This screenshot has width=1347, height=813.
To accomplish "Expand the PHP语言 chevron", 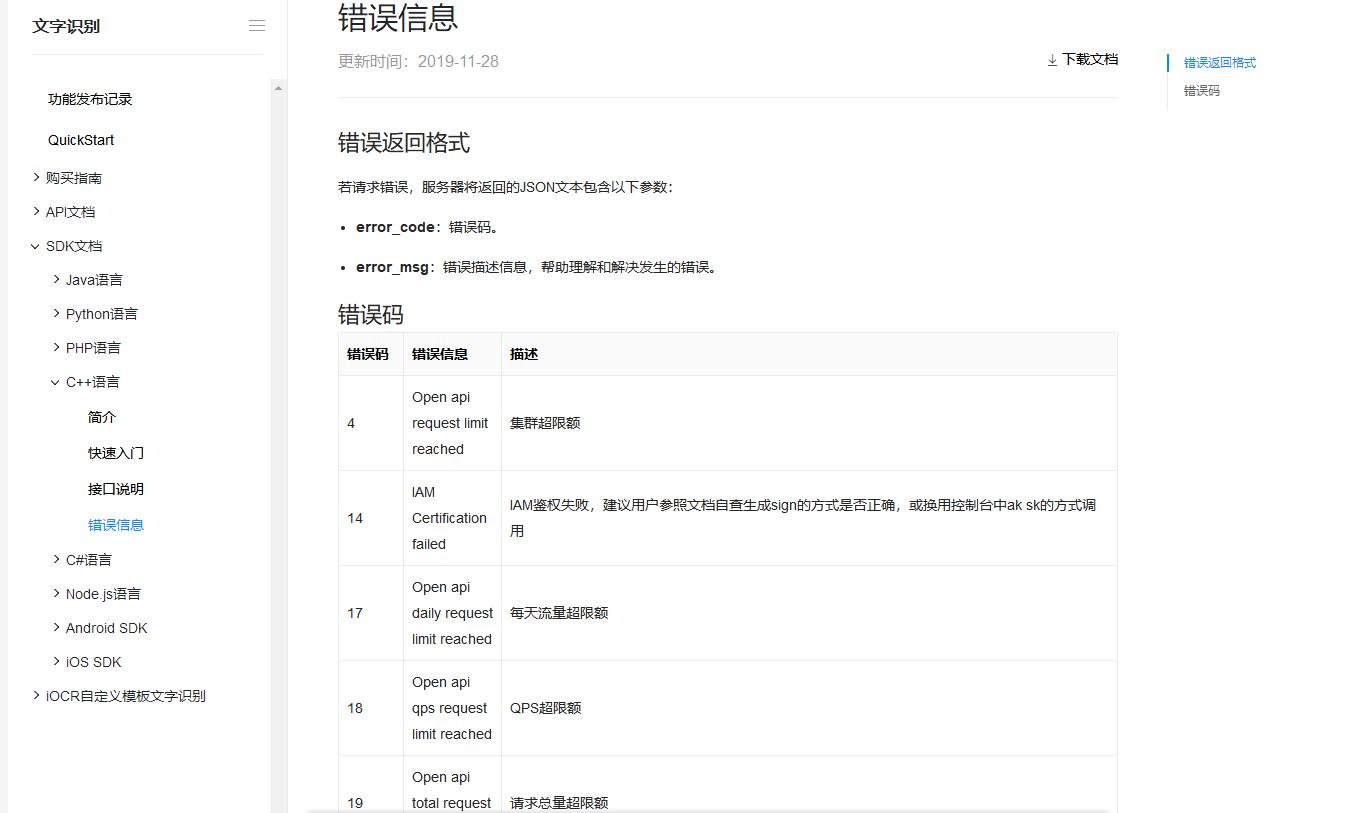I will (x=56, y=348).
